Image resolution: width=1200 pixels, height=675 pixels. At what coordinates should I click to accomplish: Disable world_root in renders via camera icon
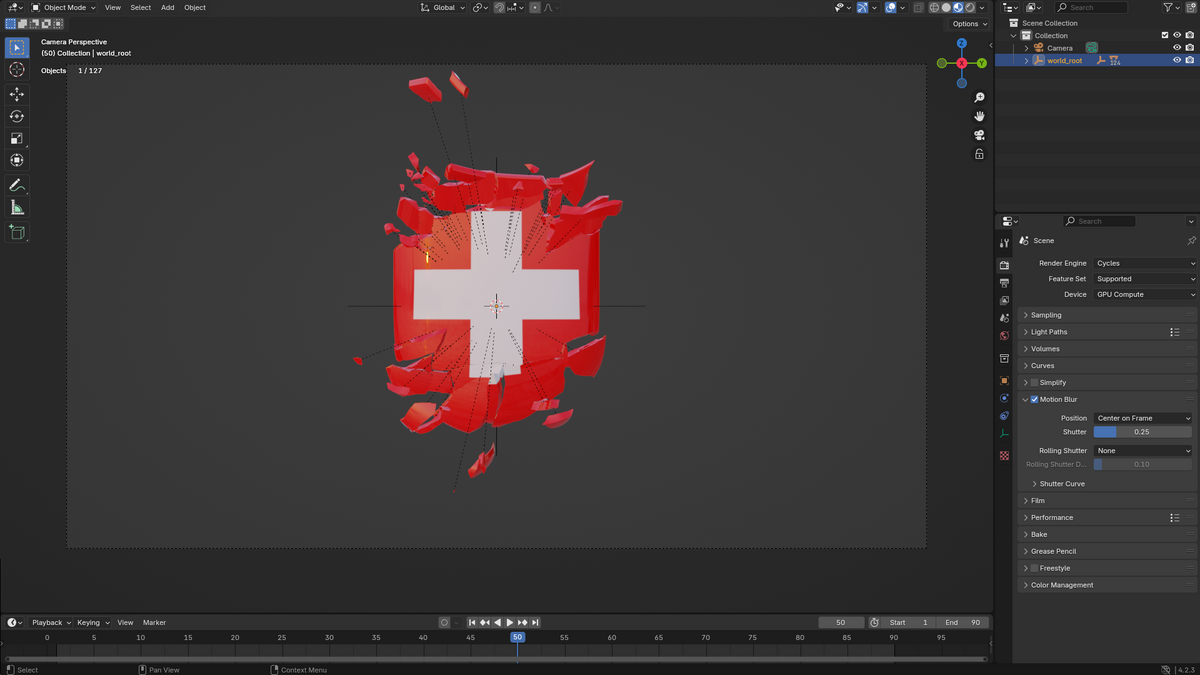[1189, 60]
